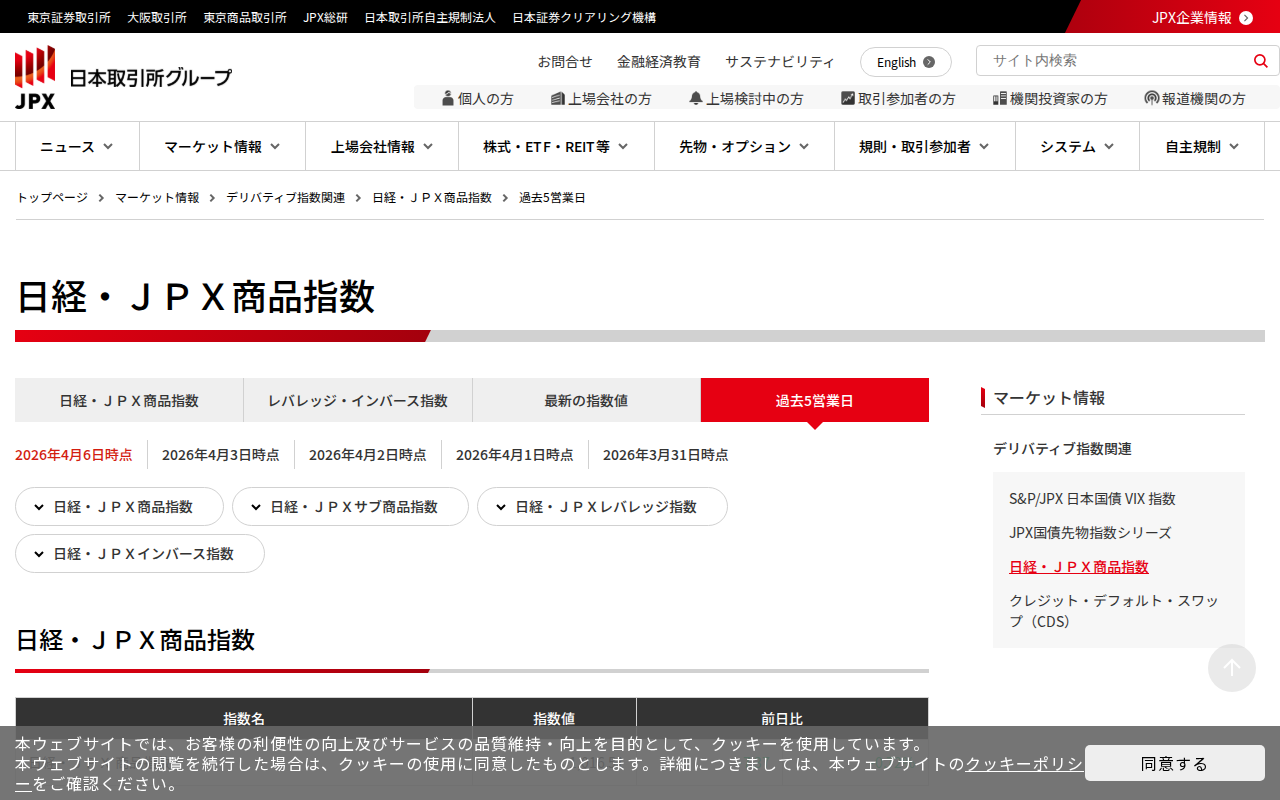Click the マーケット情報 sidebar heading
Viewport: 1280px width, 800px height.
1049,398
